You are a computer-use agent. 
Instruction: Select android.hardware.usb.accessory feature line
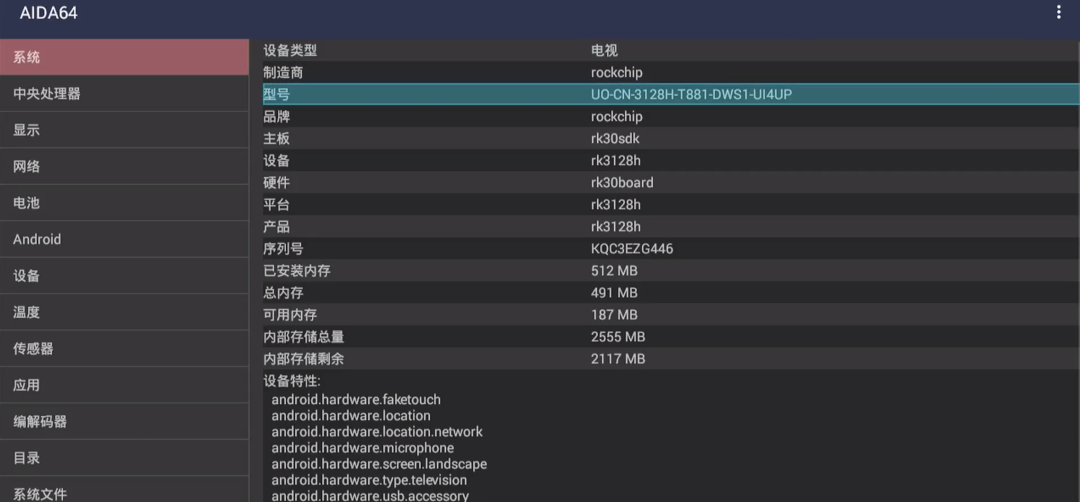coord(370,496)
